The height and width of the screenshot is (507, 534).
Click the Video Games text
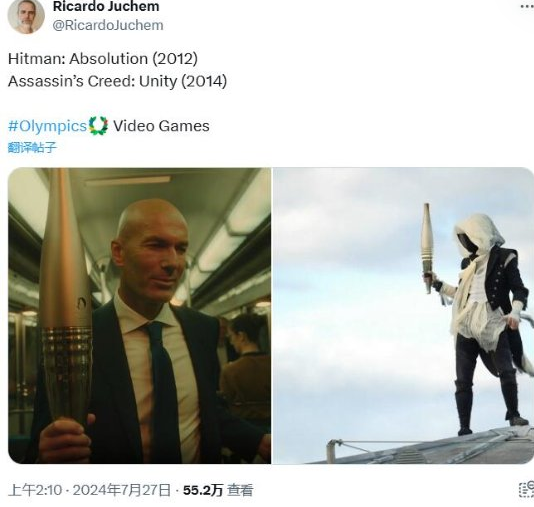coord(161,126)
